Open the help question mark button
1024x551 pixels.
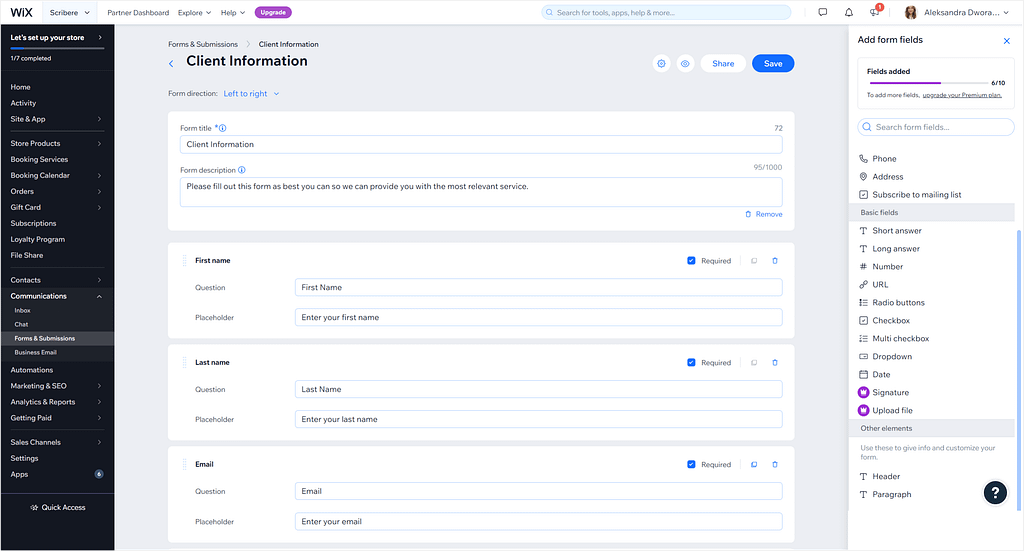995,492
